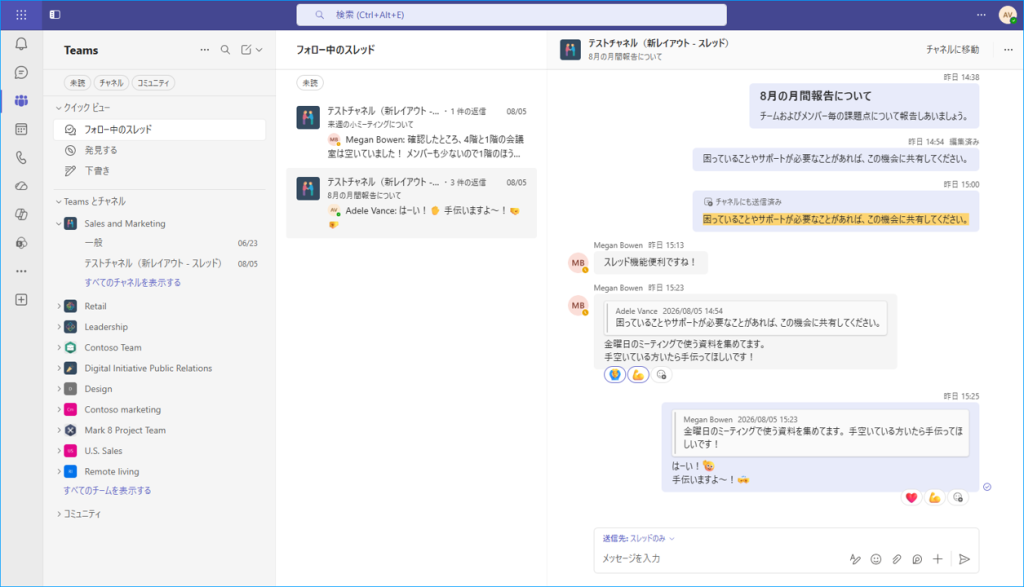
Task: Toggle the navigation pane icon
Action: tap(55, 14)
